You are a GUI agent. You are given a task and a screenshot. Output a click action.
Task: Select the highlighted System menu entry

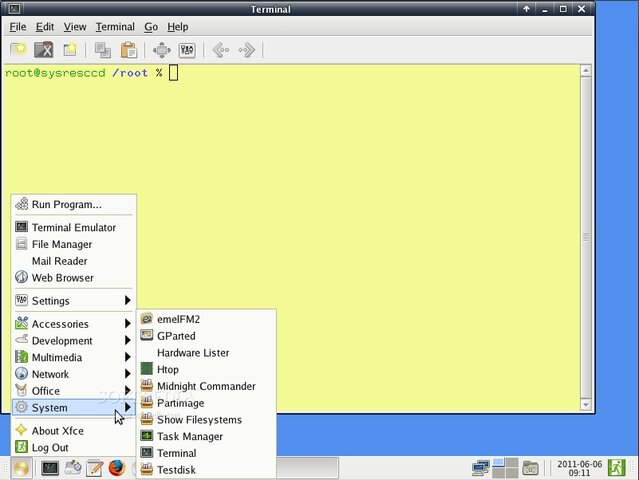pyautogui.click(x=74, y=407)
